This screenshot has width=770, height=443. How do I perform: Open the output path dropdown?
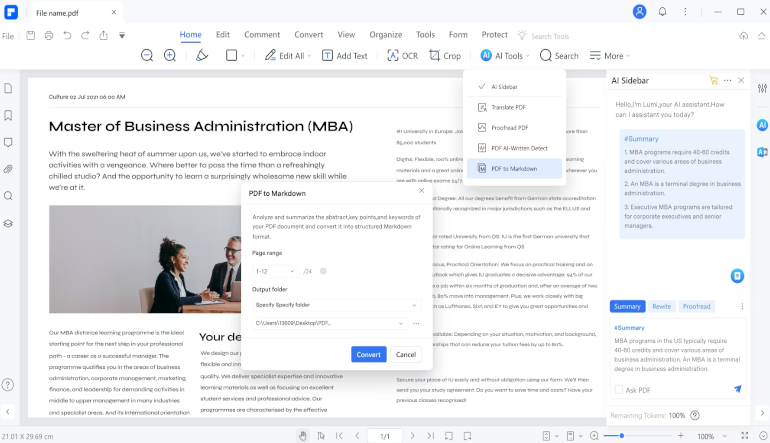point(330,323)
